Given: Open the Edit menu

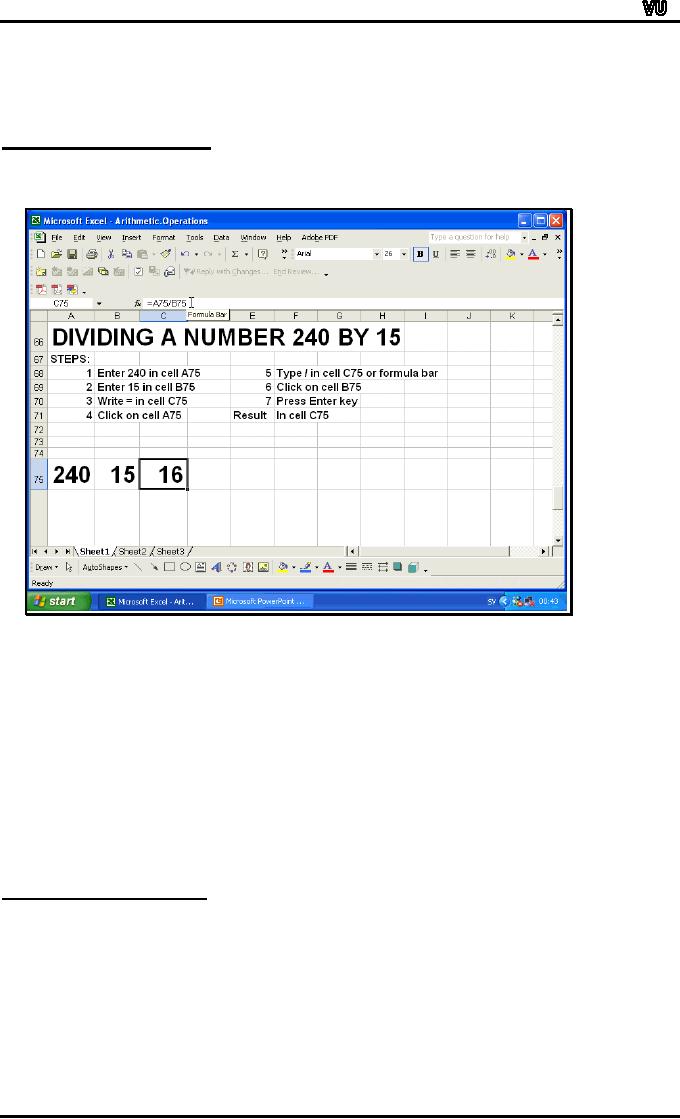Looking at the screenshot, I should (x=79, y=238).
